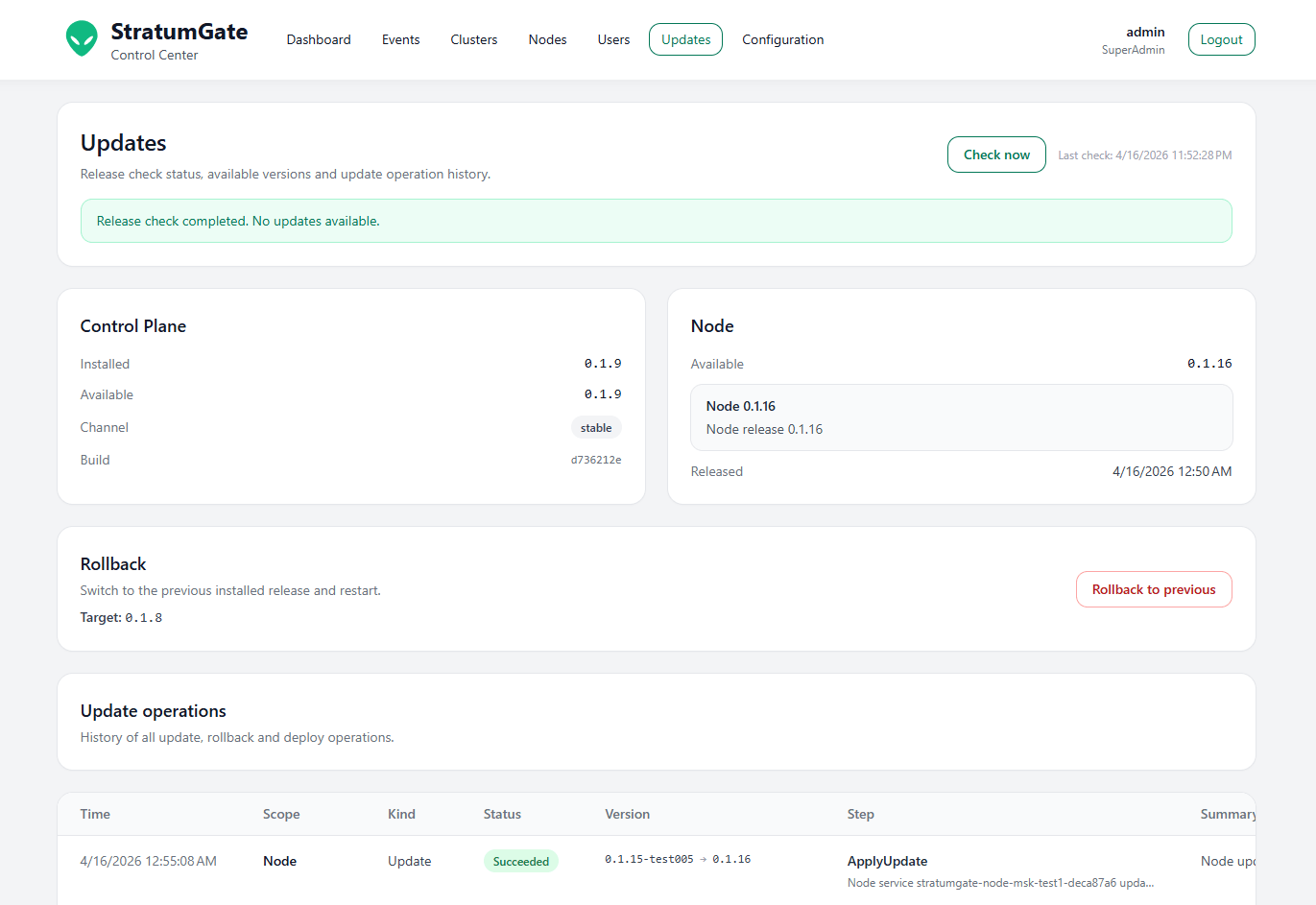1316x905 pixels.
Task: Click the admin username label
Action: point(1145,32)
